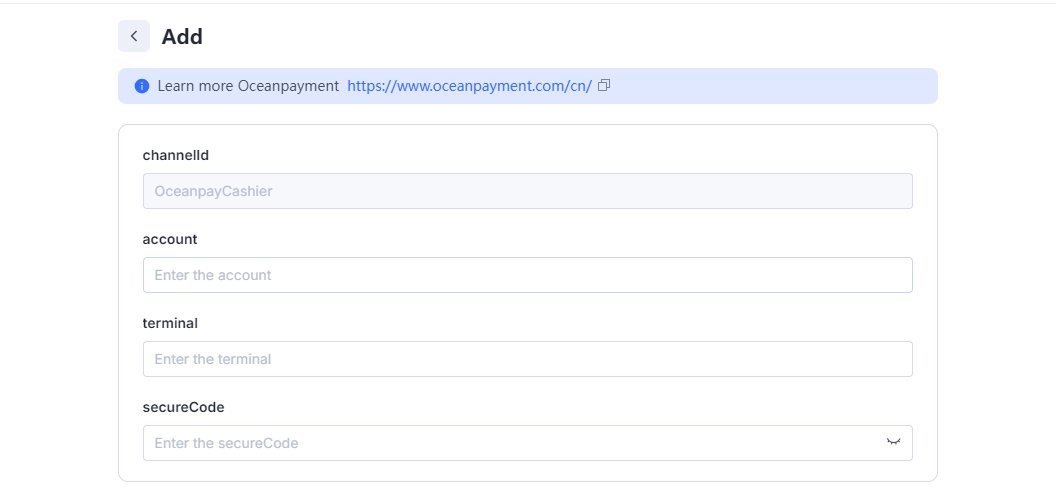Click the 'account' label
Screen dimensions: 1056x501
[x=170, y=239]
